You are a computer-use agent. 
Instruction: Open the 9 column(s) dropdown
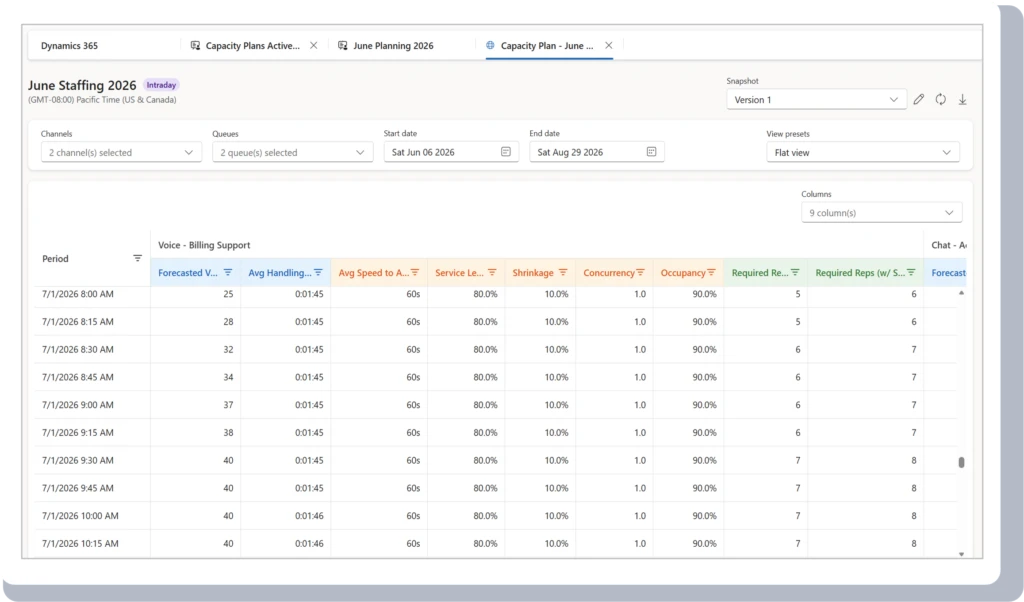coord(882,213)
